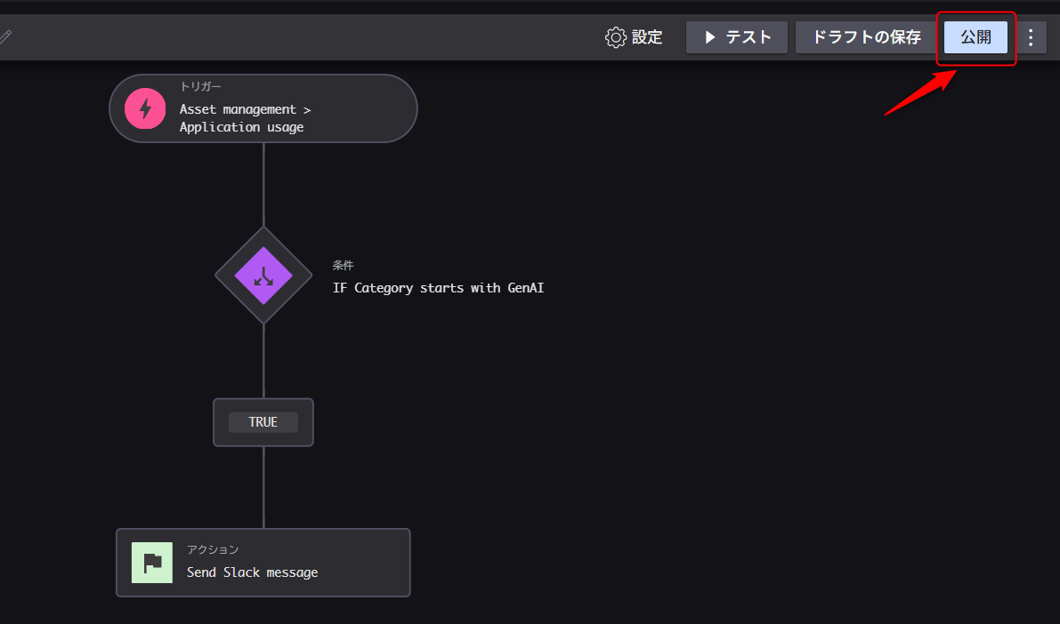Select the condition node icon on canvas

pos(262,275)
